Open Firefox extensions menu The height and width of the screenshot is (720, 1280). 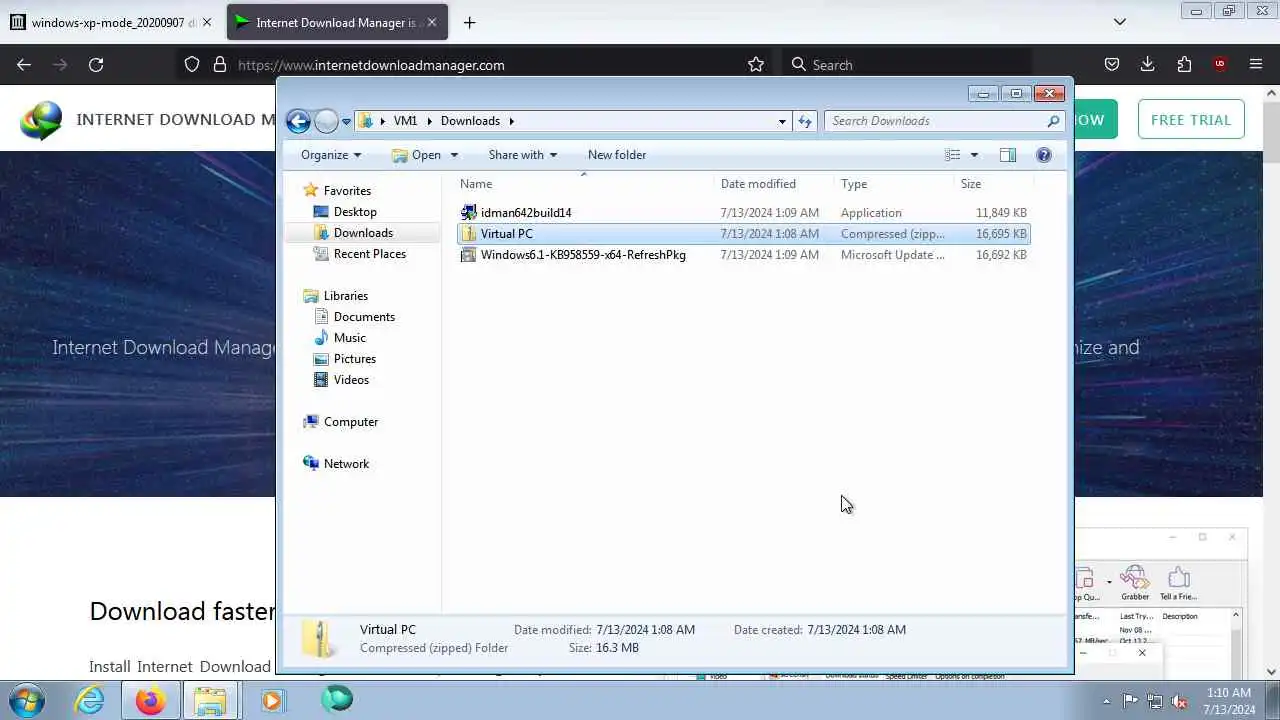click(1184, 65)
